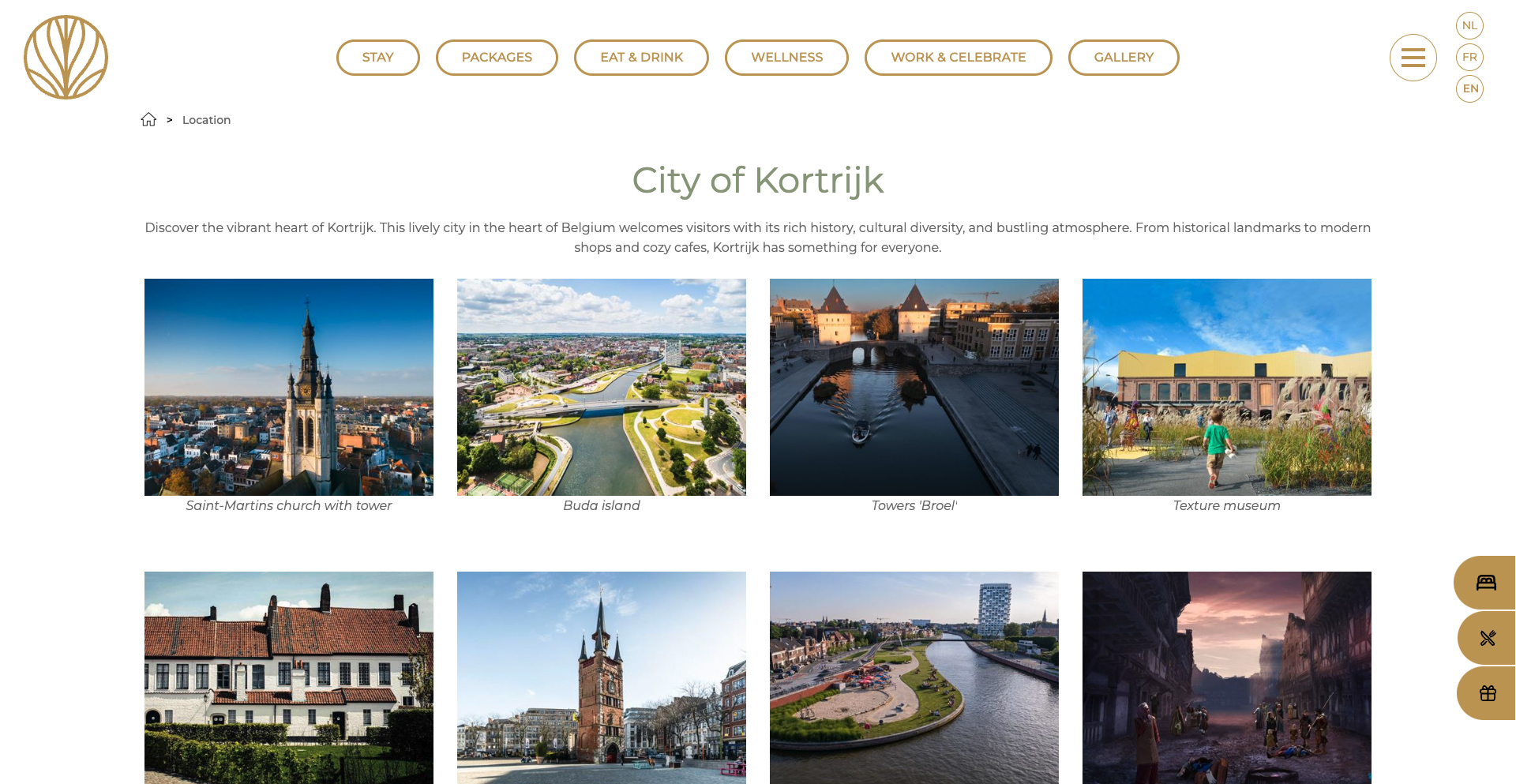1516x784 pixels.
Task: Click the Location breadcrumb
Action: 206,120
